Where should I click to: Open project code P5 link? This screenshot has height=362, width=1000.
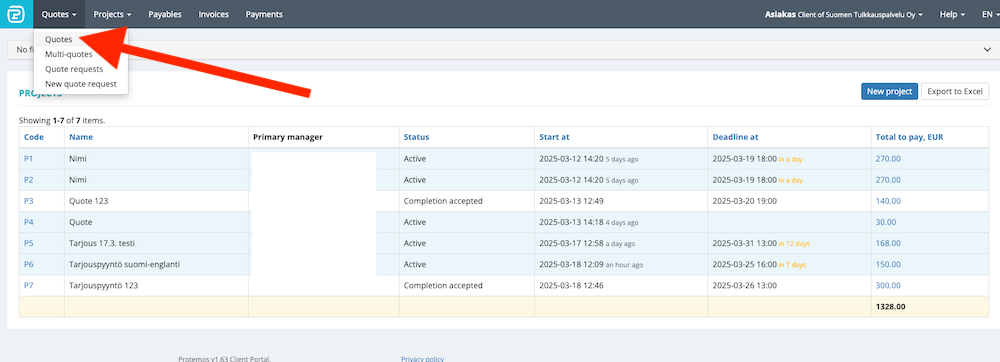click(29, 243)
